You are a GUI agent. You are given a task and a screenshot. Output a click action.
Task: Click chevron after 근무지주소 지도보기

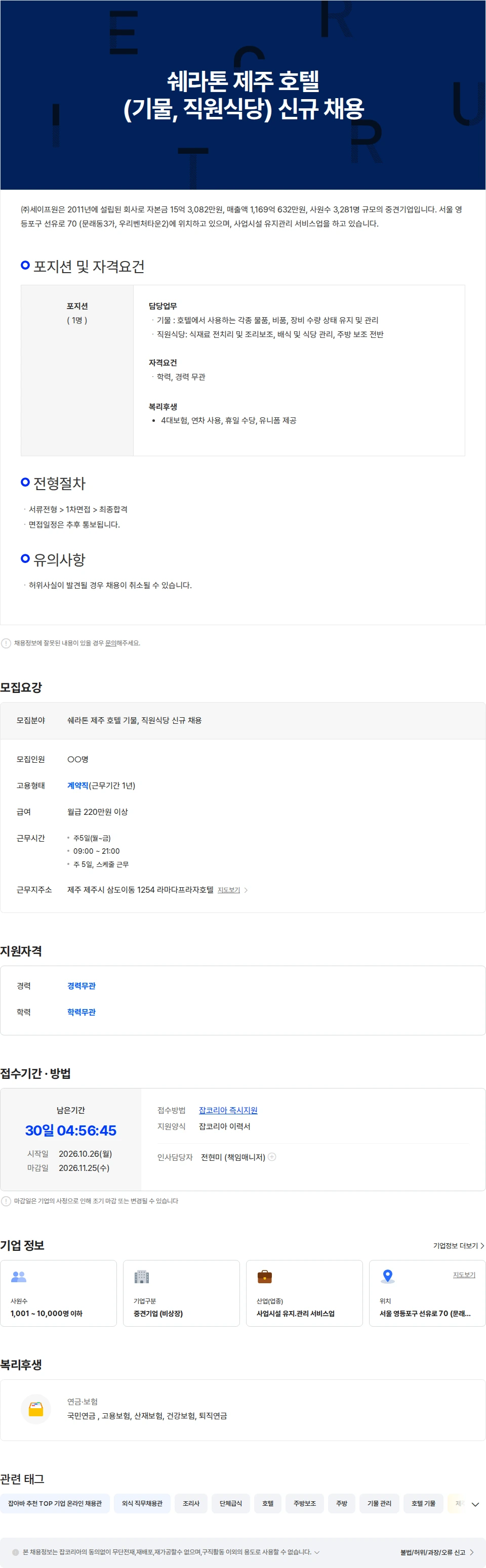246,890
